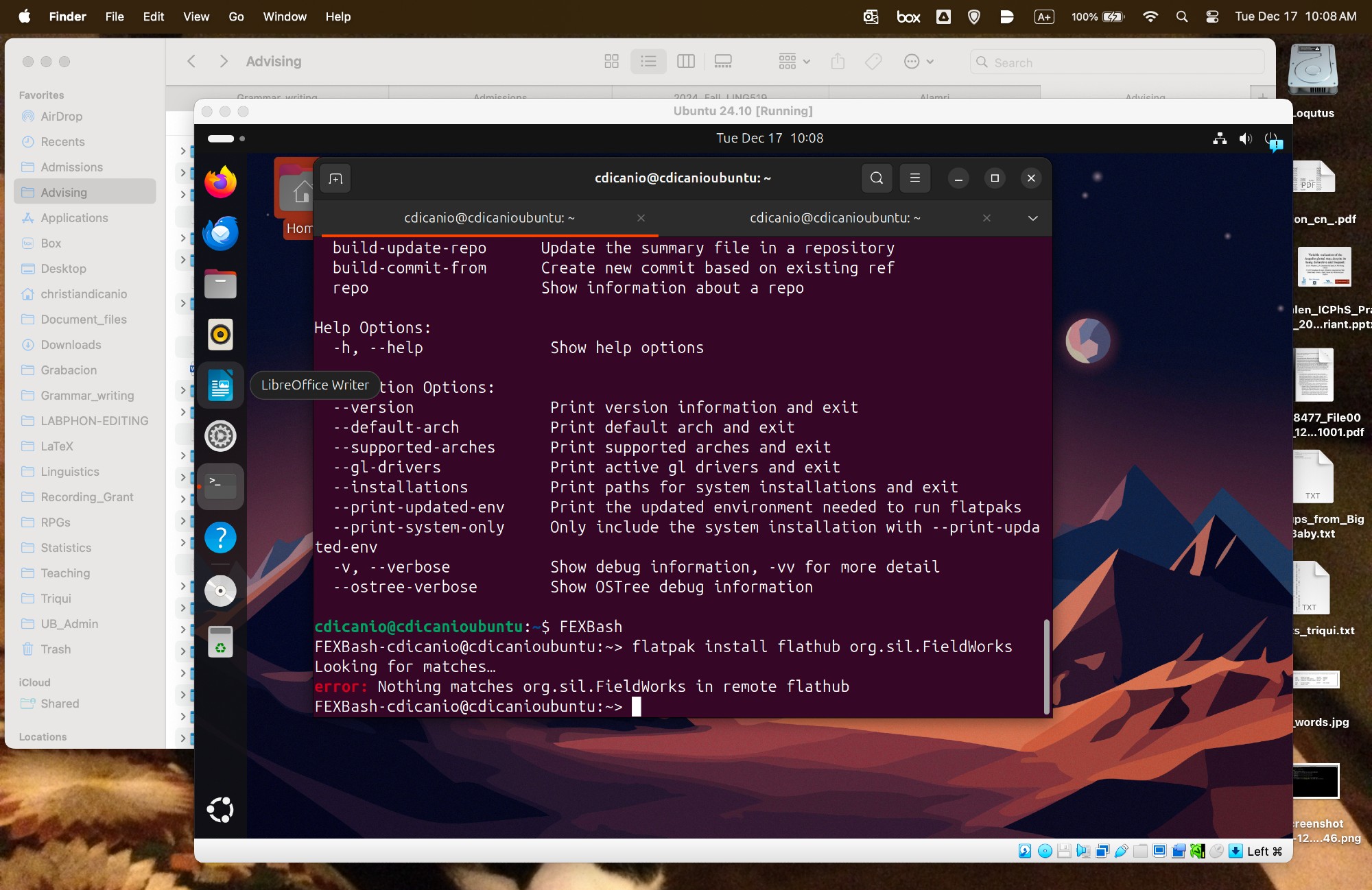Open the Ubuntu Help dock icon

pos(220,538)
